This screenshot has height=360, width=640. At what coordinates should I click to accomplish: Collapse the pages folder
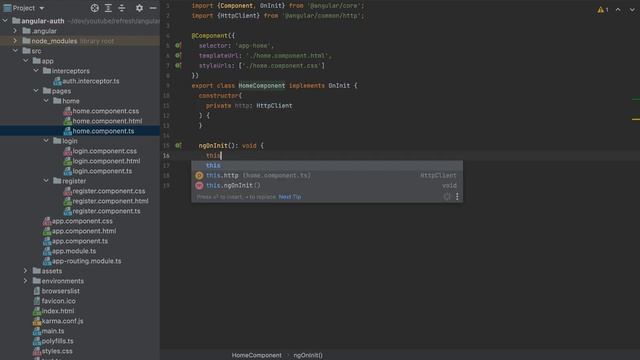click(36, 91)
